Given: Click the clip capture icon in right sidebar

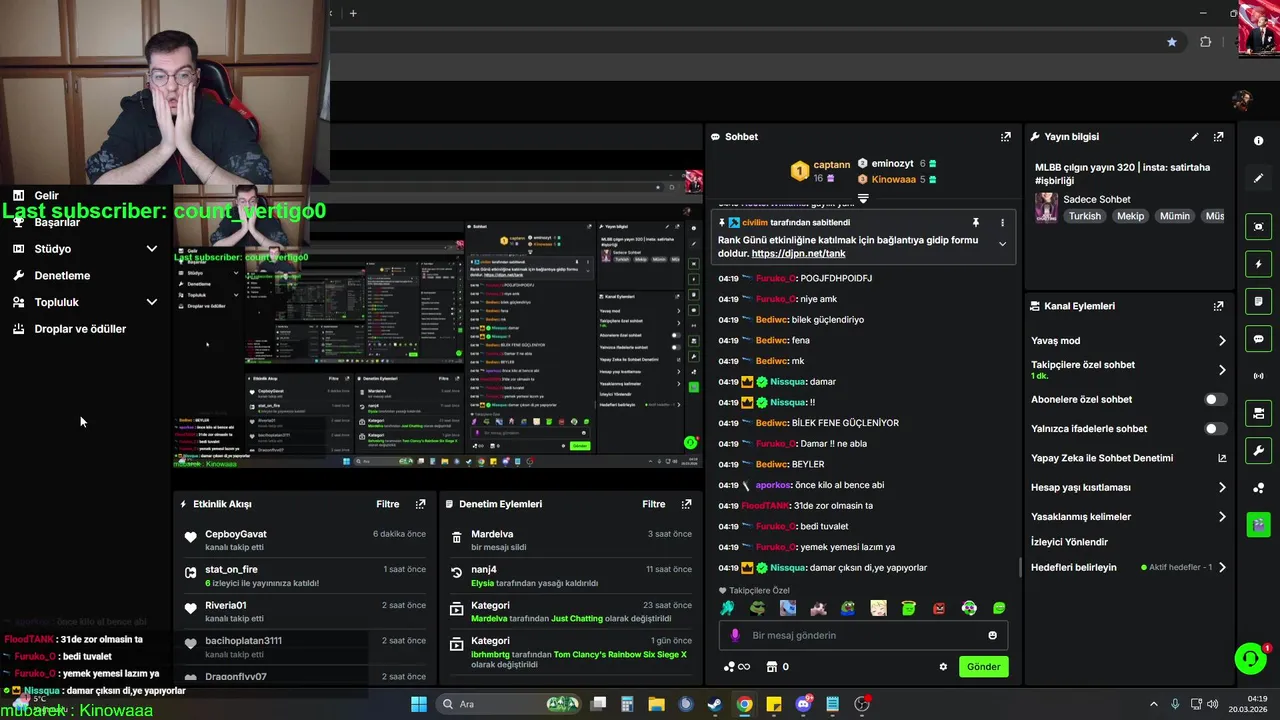Looking at the screenshot, I should coord(1258,227).
